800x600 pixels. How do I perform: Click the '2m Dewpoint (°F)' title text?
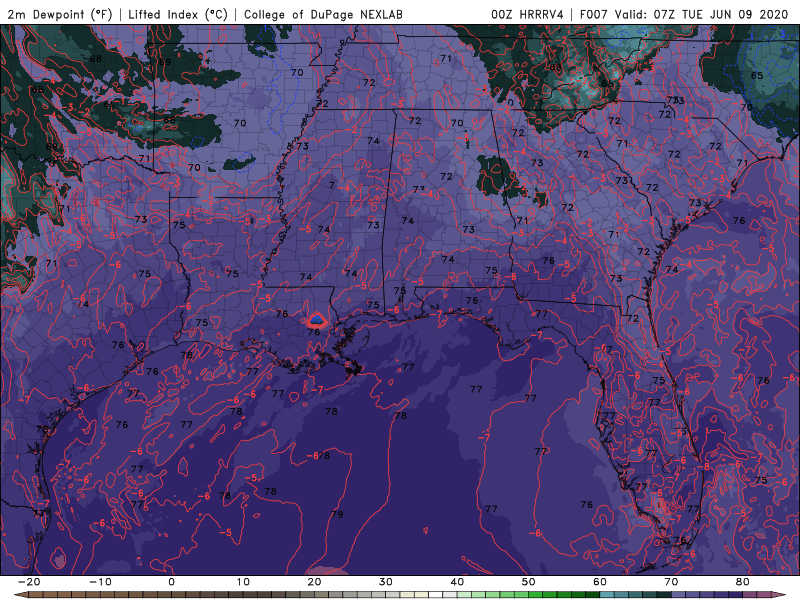(x=59, y=14)
